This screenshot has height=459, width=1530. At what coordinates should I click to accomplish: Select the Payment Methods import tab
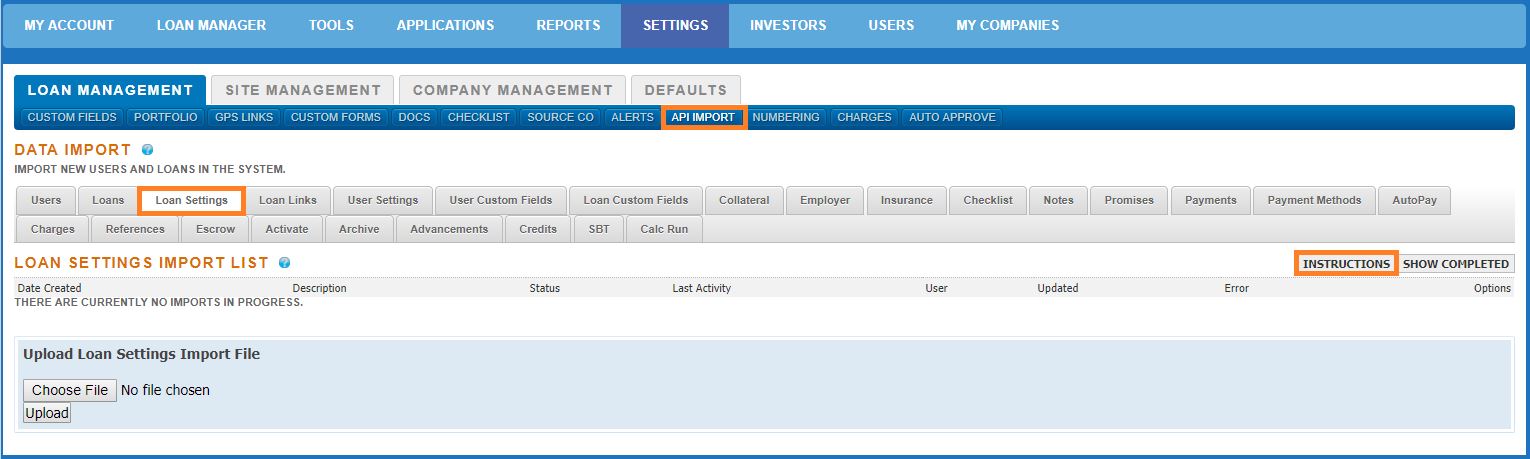(x=1314, y=200)
